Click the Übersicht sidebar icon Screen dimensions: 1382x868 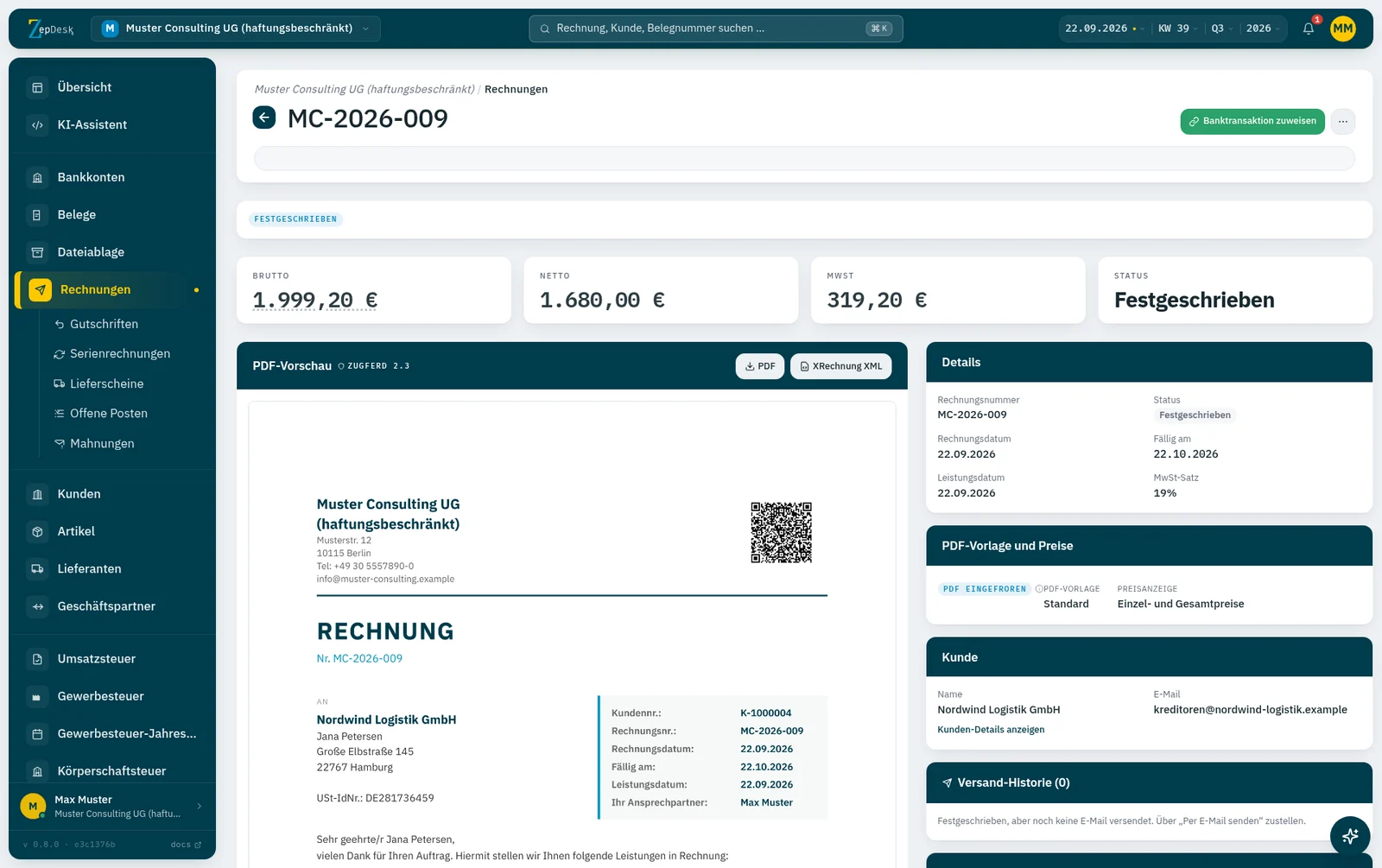tap(37, 87)
